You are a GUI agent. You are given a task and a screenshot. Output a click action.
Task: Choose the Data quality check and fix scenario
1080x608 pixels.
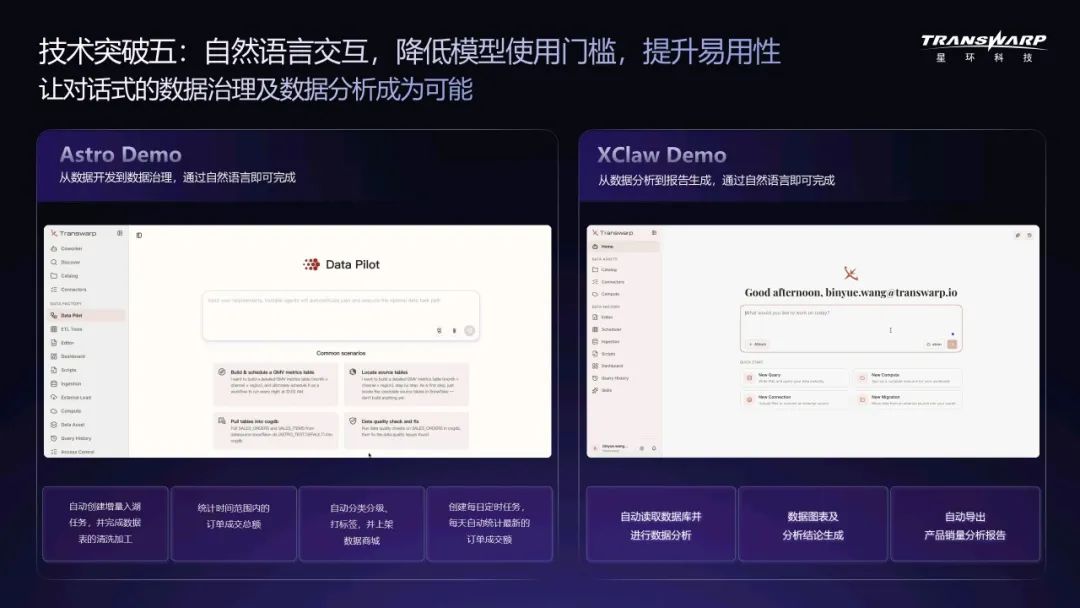(406, 430)
